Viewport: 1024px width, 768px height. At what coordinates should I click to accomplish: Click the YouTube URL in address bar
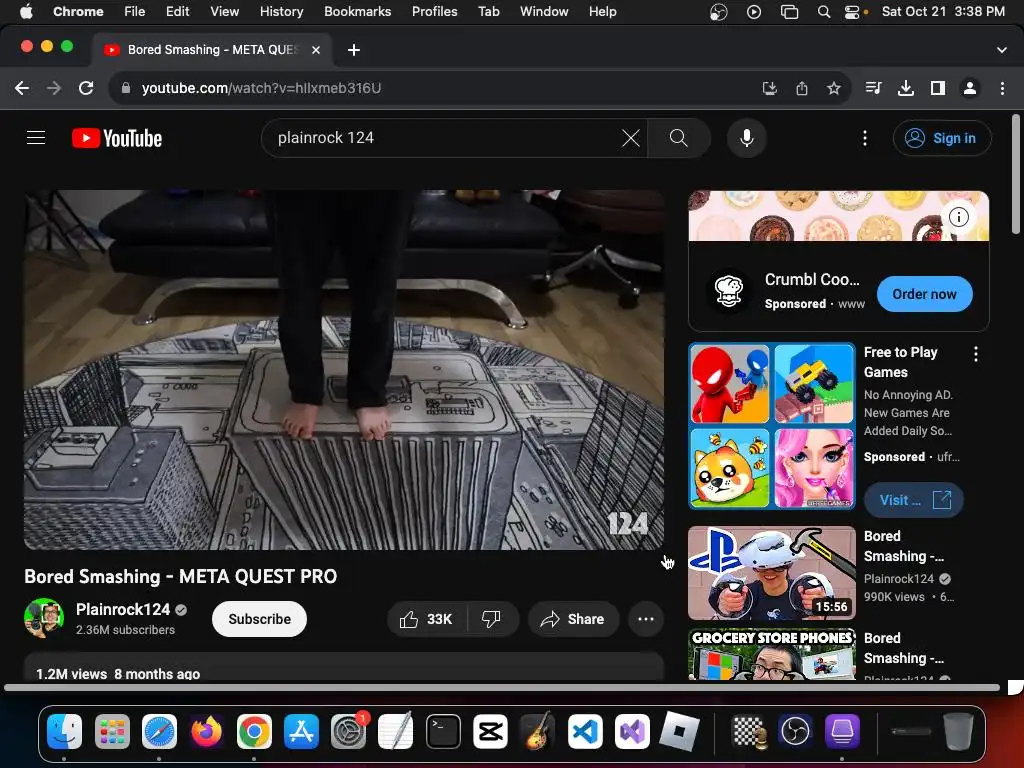click(x=261, y=88)
